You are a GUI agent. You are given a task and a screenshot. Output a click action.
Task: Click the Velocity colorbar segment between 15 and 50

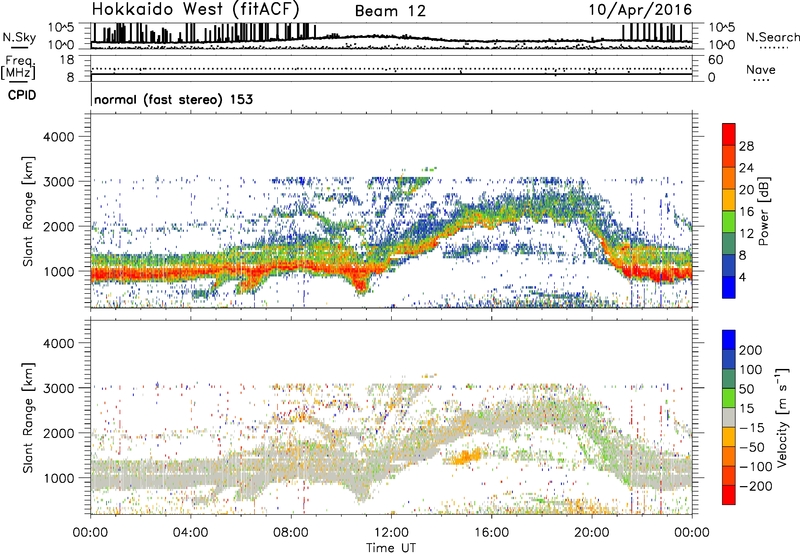pos(729,398)
